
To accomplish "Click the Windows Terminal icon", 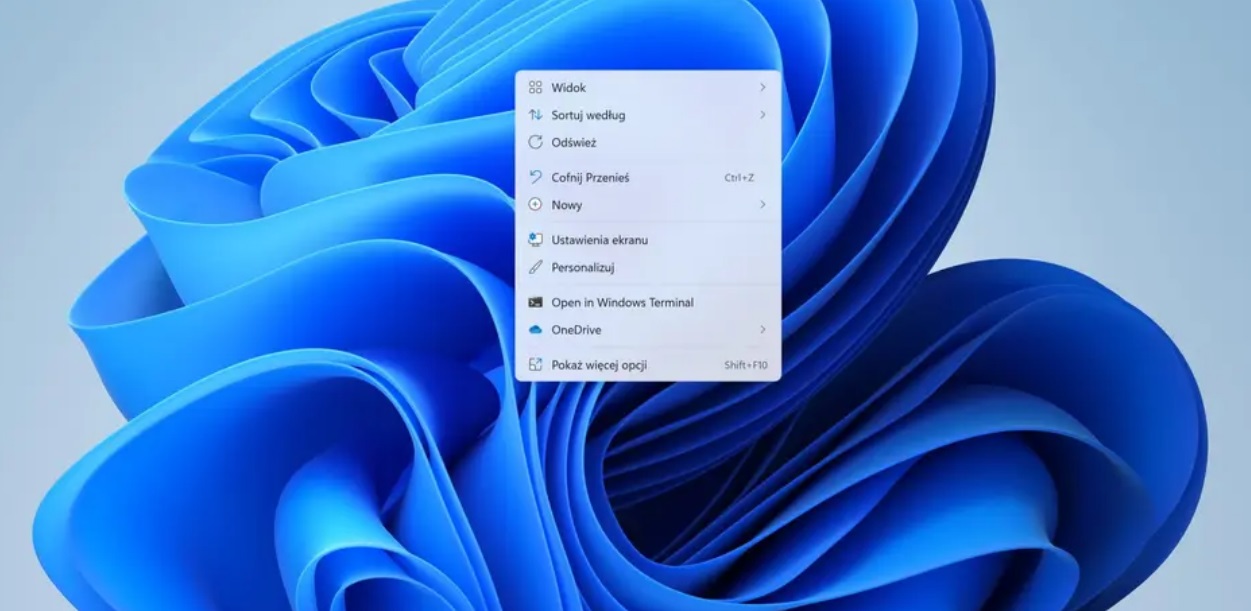I will click(x=535, y=302).
